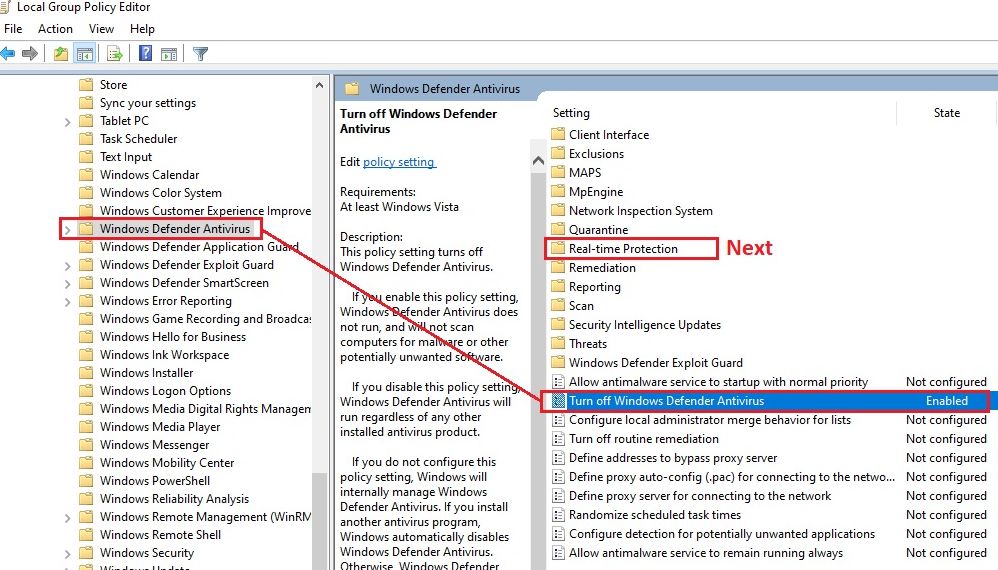Image resolution: width=998 pixels, height=570 pixels.
Task: Click the Client Interface folder icon
Action: tap(558, 134)
